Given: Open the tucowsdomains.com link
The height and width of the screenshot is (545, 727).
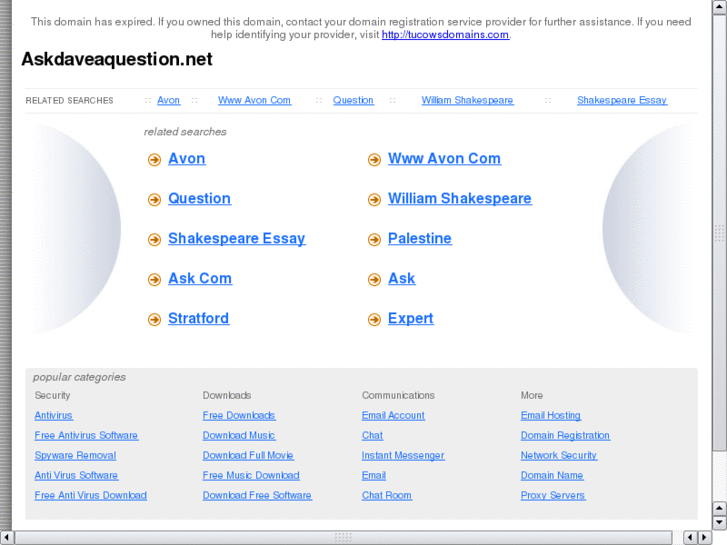Looking at the screenshot, I should (x=445, y=34).
